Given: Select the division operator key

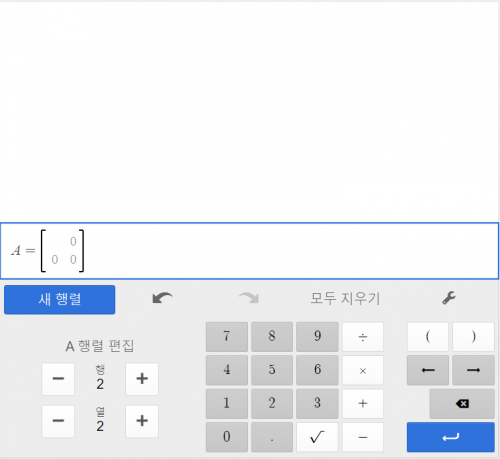Looking at the screenshot, I should coord(363,337).
